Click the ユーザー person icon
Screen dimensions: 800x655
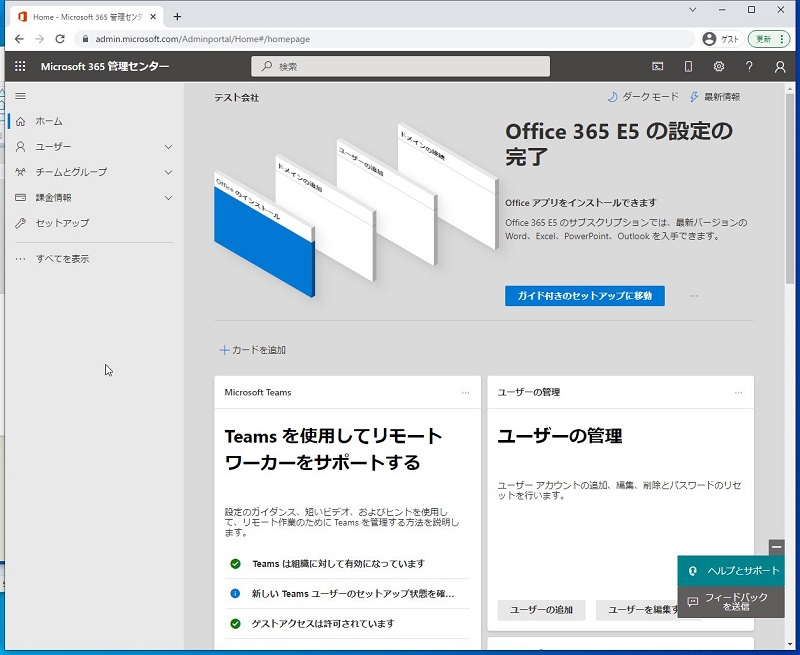pyautogui.click(x=20, y=147)
